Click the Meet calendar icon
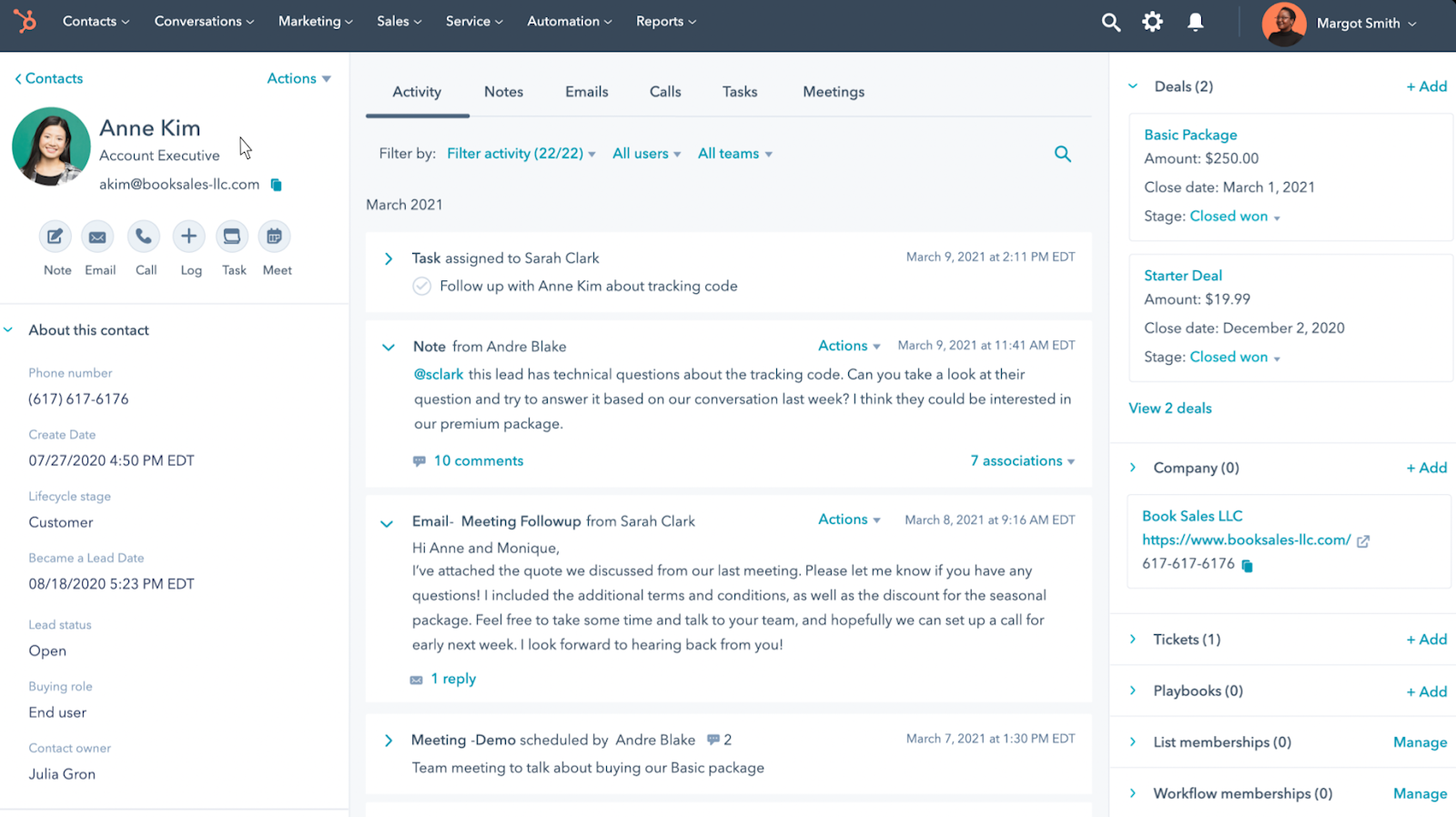This screenshot has width=1456, height=817. (274, 237)
